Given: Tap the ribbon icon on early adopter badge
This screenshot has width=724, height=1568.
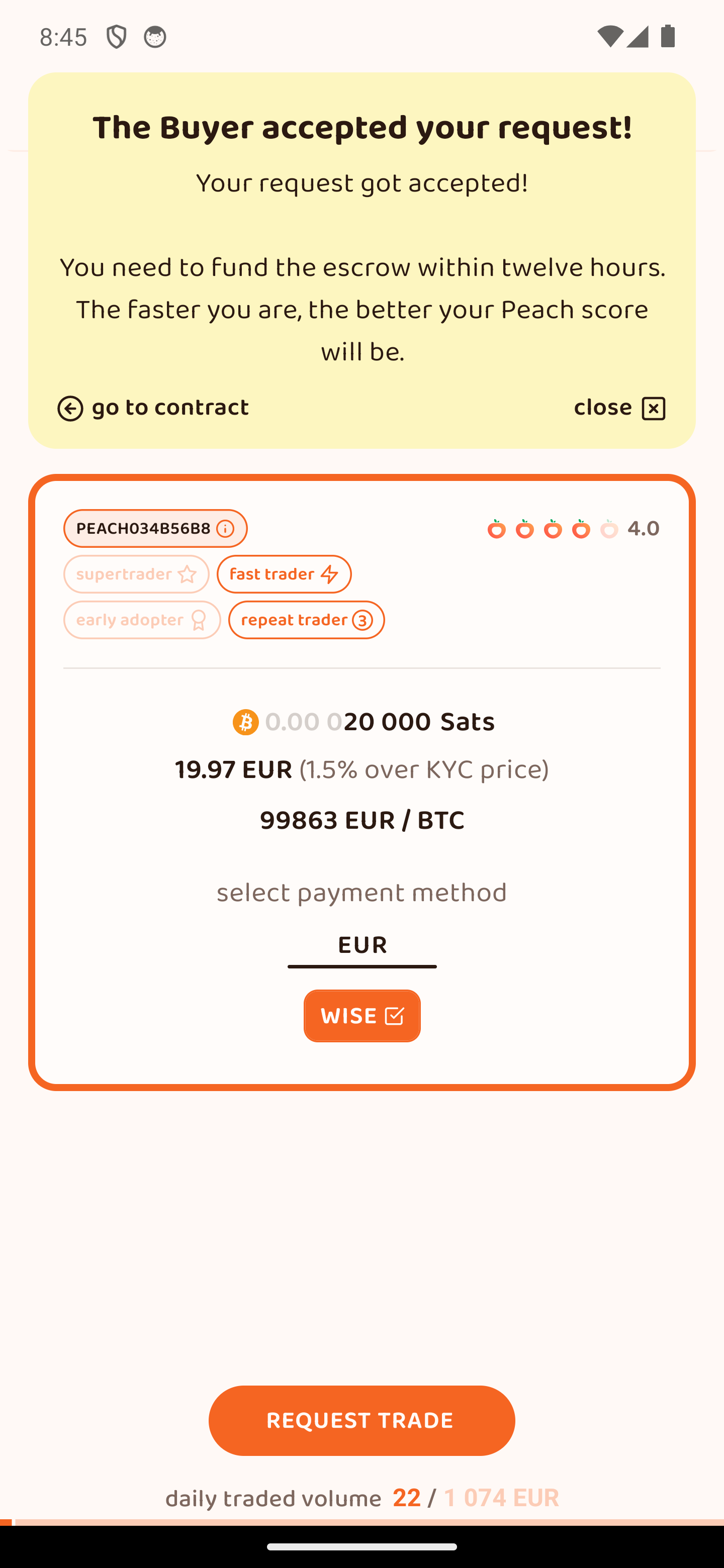Looking at the screenshot, I should tap(199, 620).
